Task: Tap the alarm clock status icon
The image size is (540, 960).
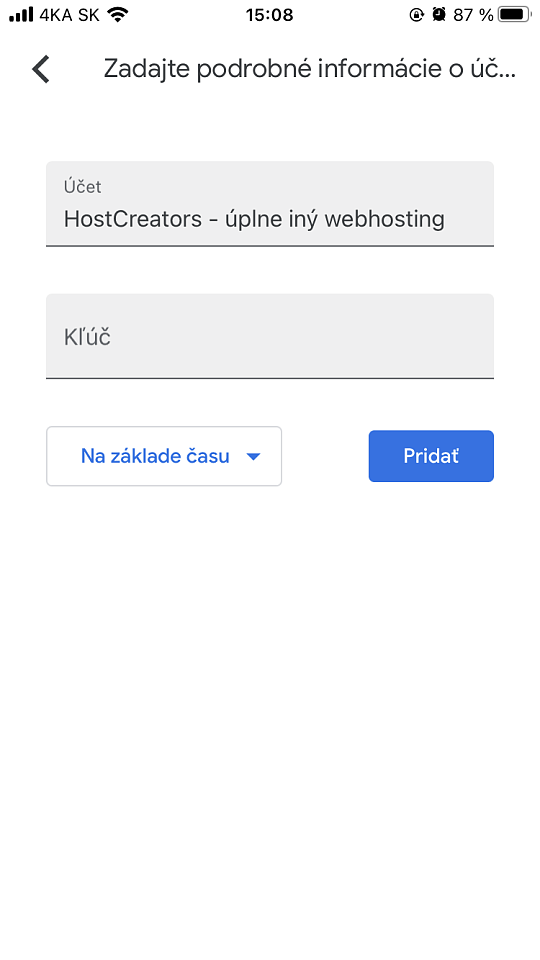Action: [x=439, y=15]
